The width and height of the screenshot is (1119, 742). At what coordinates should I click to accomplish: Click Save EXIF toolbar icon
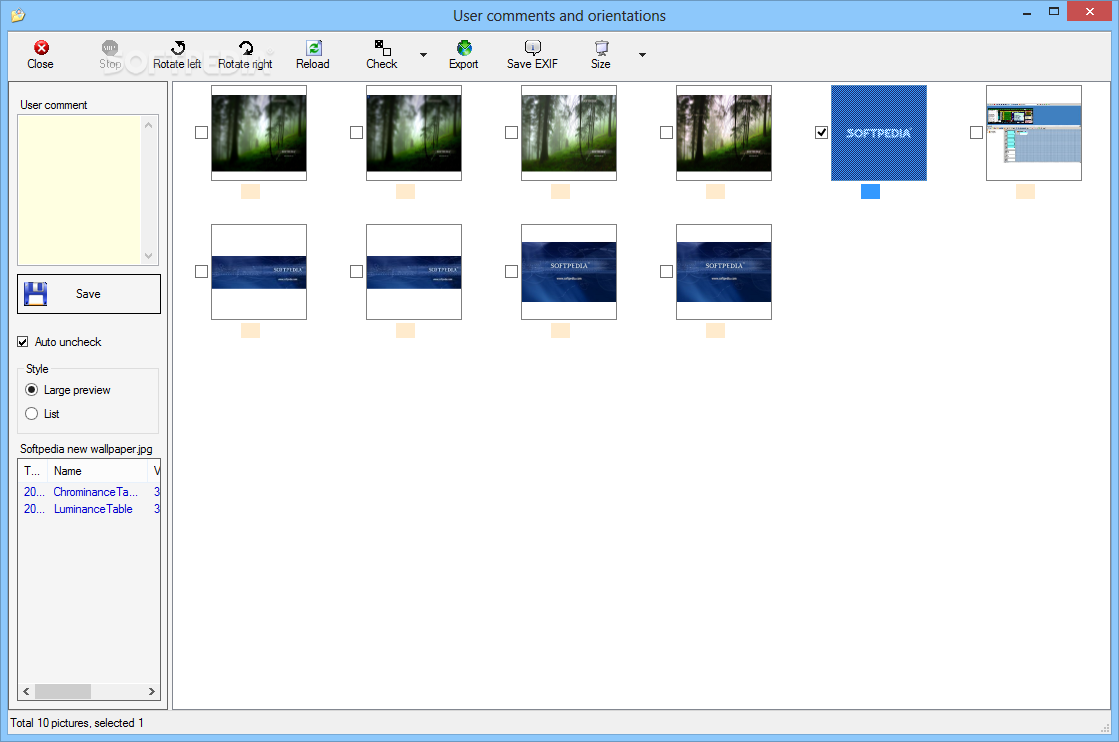[532, 55]
